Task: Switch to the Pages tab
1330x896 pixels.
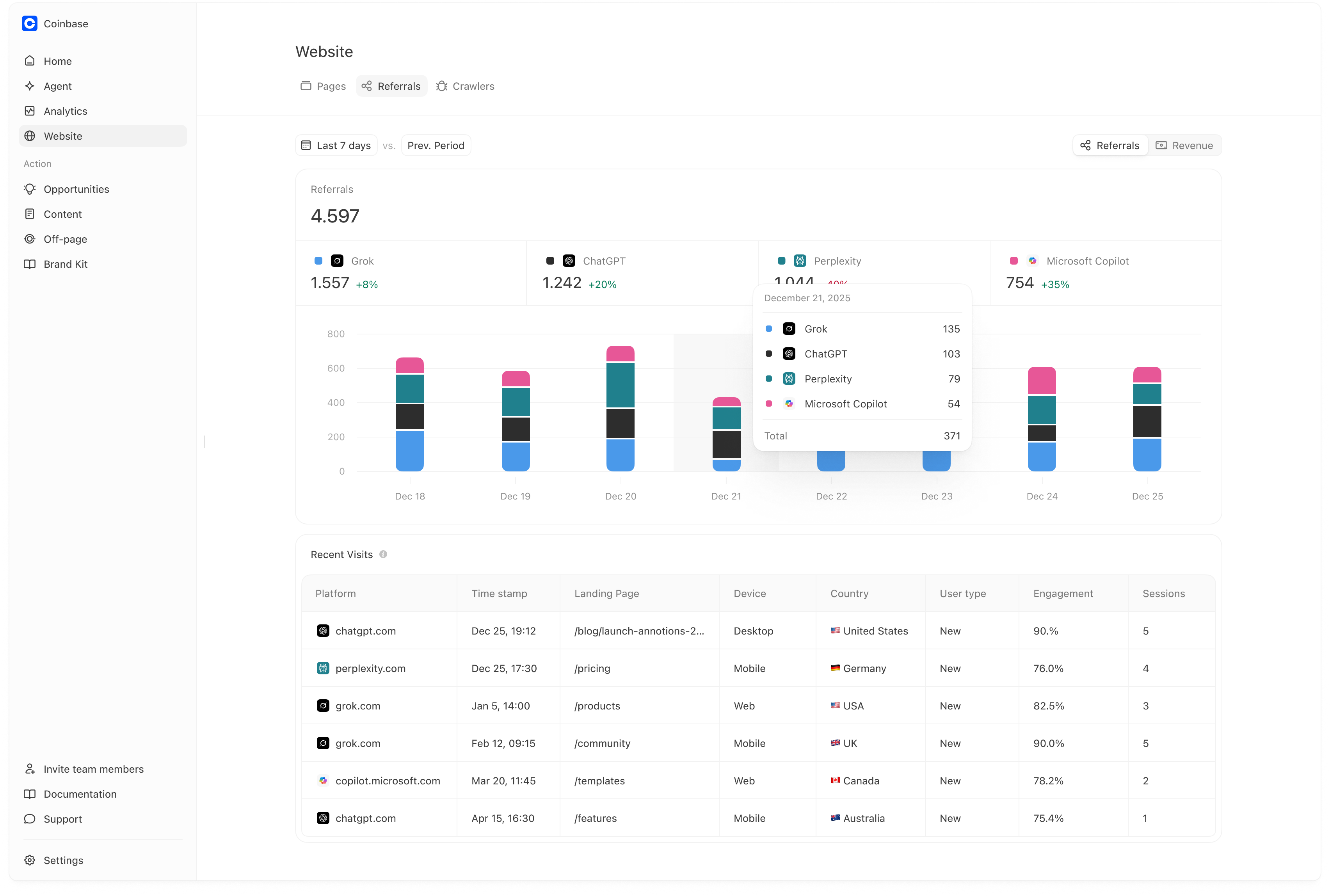Action: (324, 86)
